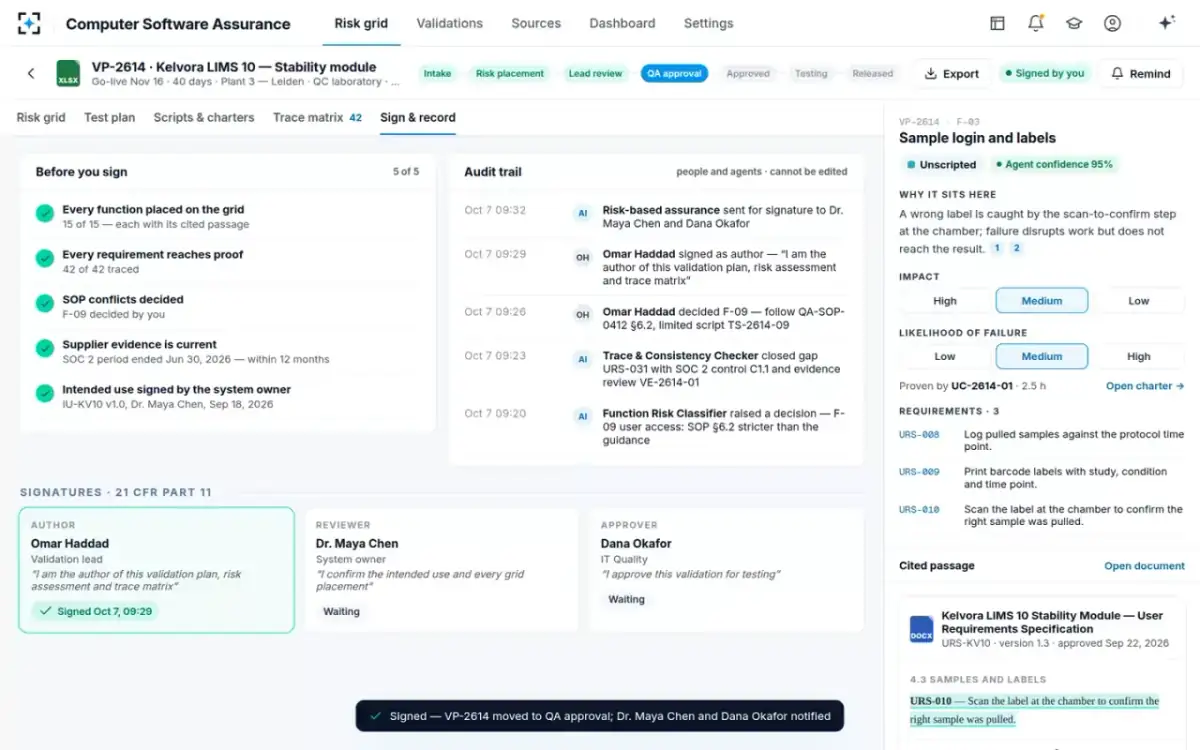Select the Risk placement stage
This screenshot has height=750, width=1200.
pyautogui.click(x=510, y=73)
